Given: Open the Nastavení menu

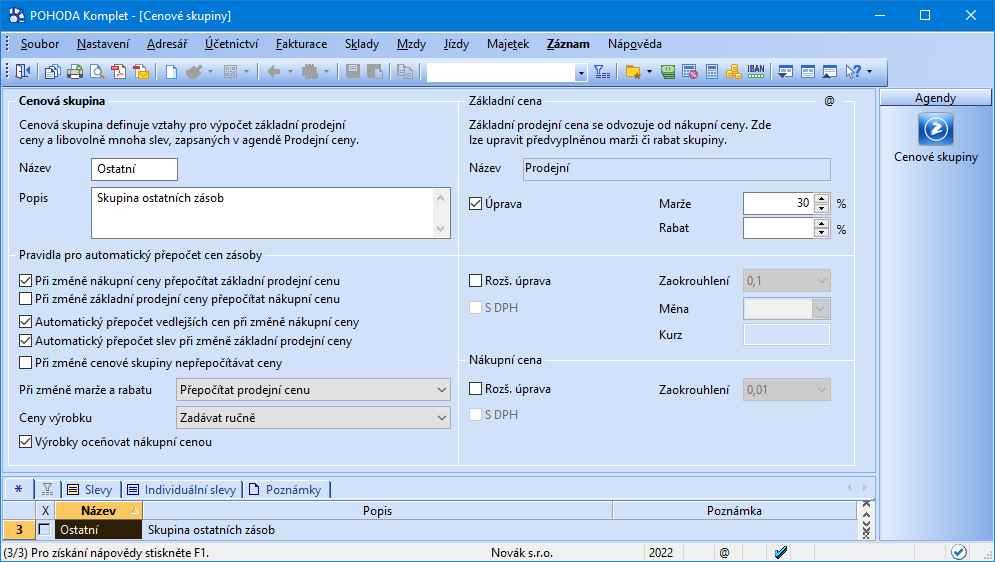Looking at the screenshot, I should point(103,44).
